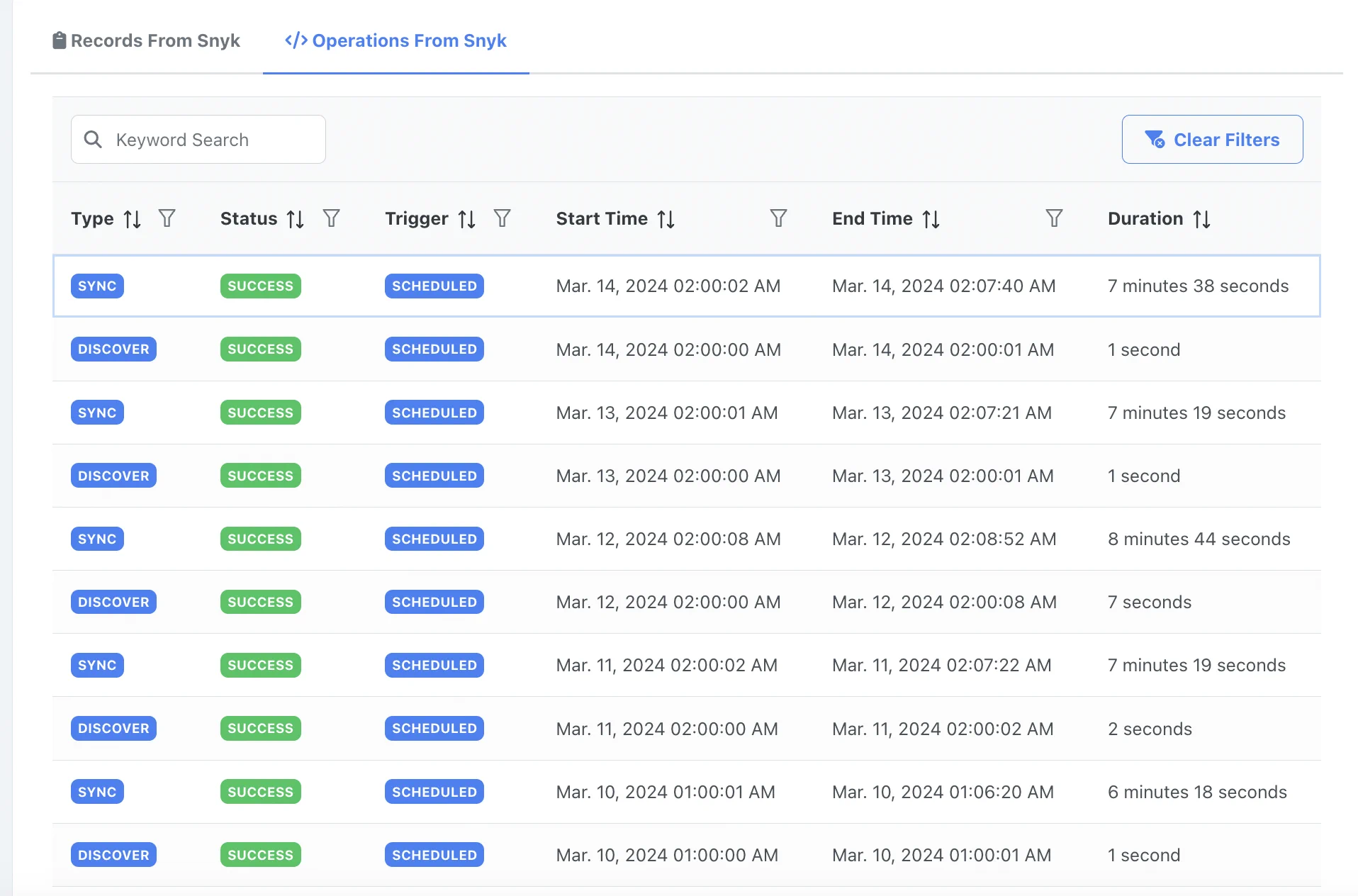Click SYNC badge for Mar. 13 operation

click(x=97, y=413)
